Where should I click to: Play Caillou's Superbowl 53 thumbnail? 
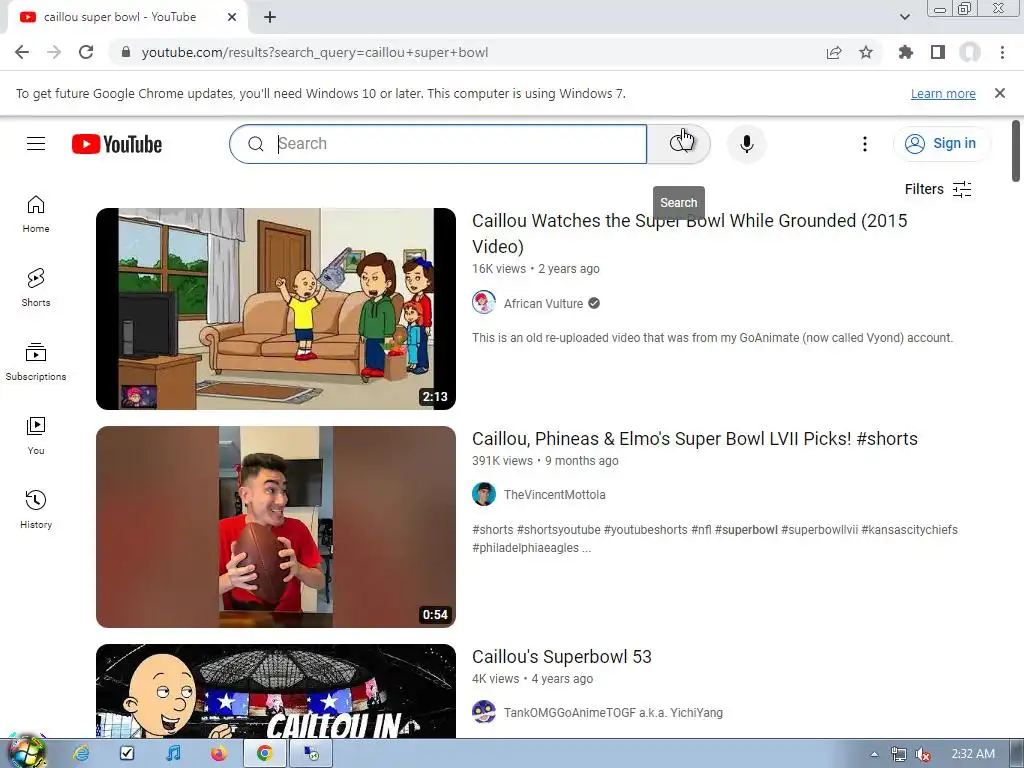pos(276,691)
